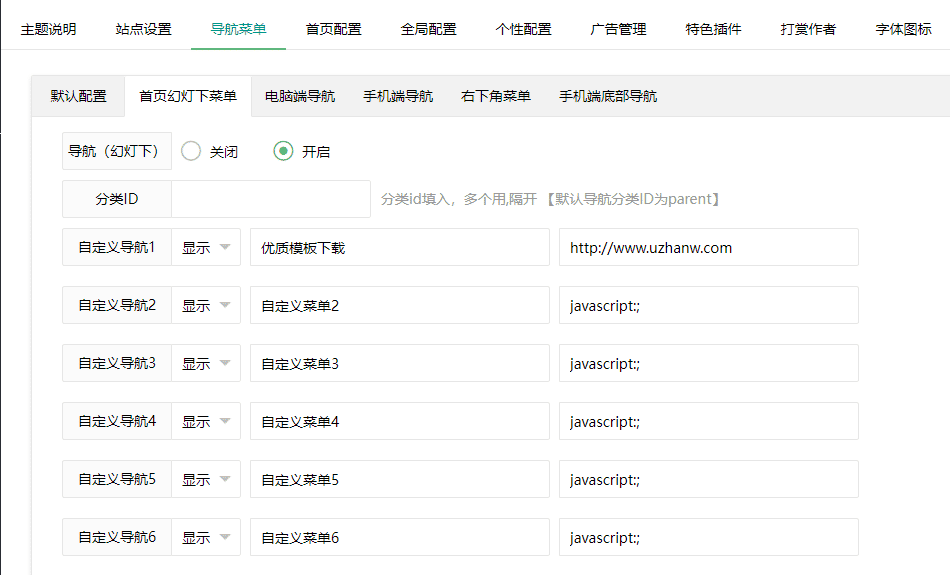950x575 pixels.
Task: Click the 优质模板下载 name field
Action: pos(400,247)
